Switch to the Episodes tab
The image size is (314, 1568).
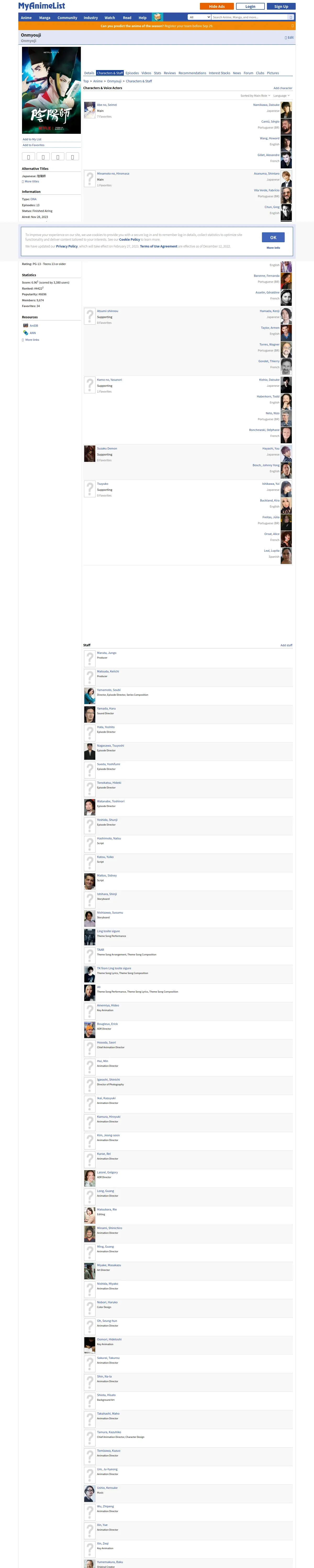pyautogui.click(x=132, y=73)
